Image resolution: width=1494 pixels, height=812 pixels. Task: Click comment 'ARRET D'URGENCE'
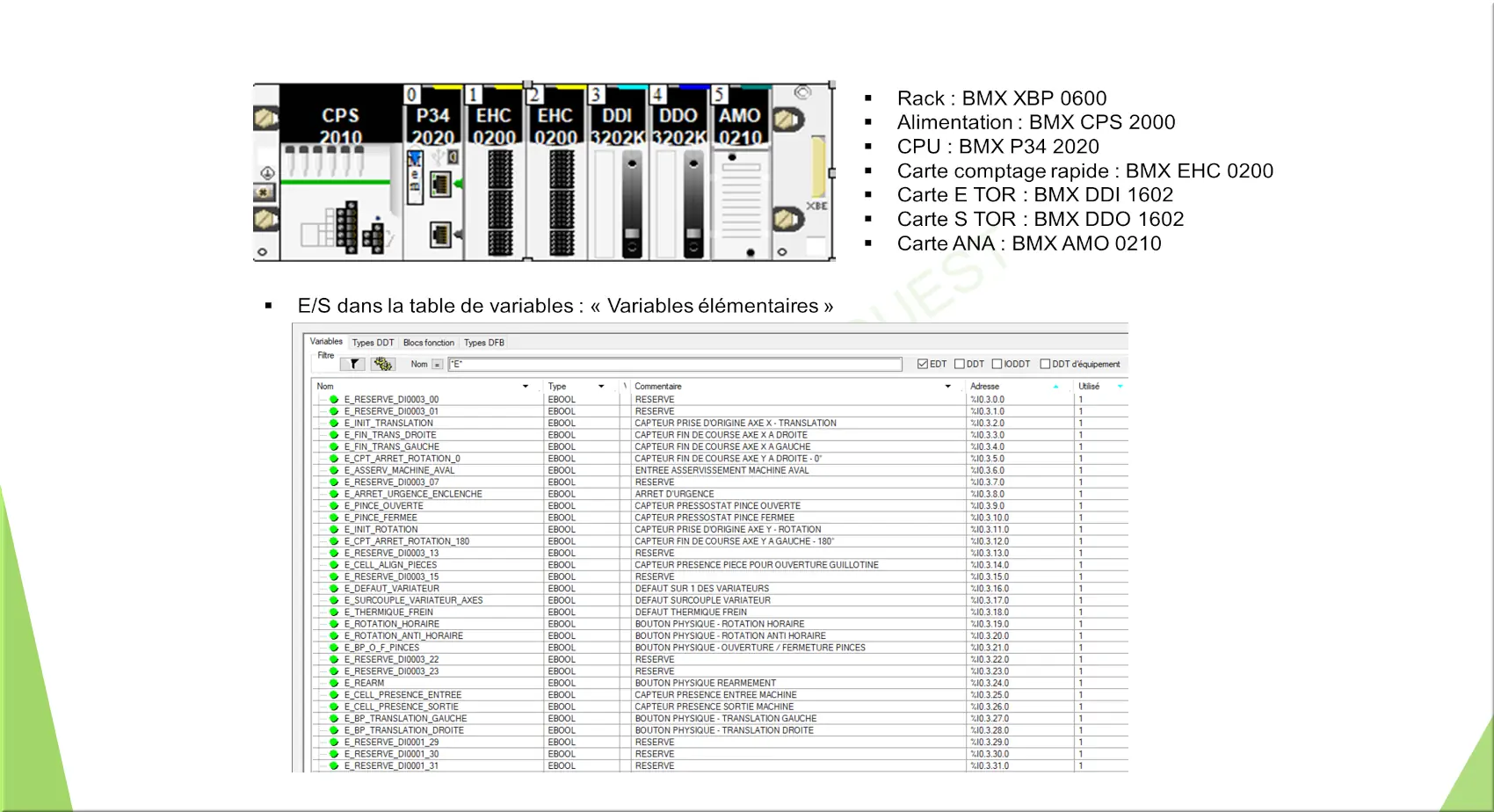675,495
